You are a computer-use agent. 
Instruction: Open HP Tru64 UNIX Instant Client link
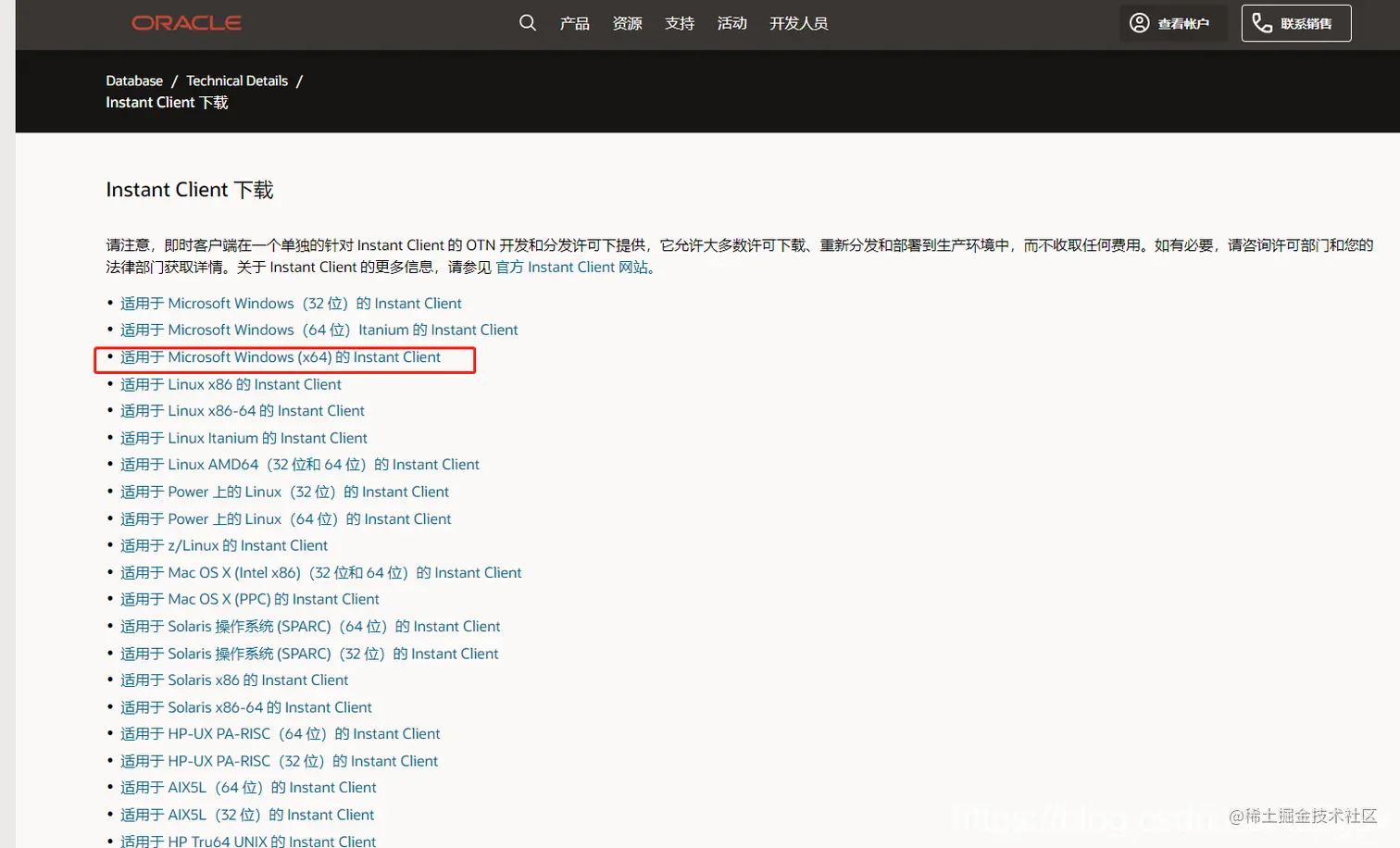pyautogui.click(x=248, y=841)
